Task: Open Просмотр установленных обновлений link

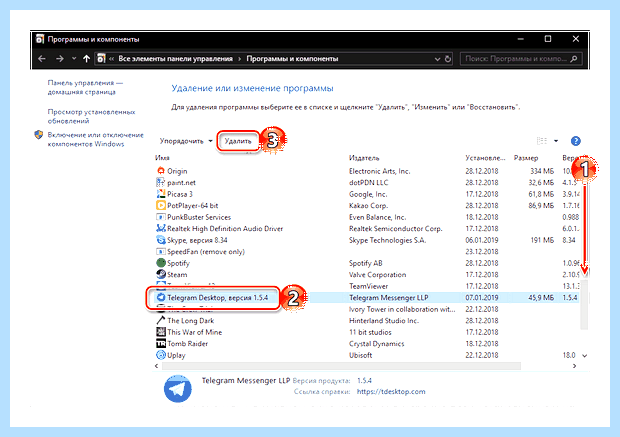Action: (91, 116)
